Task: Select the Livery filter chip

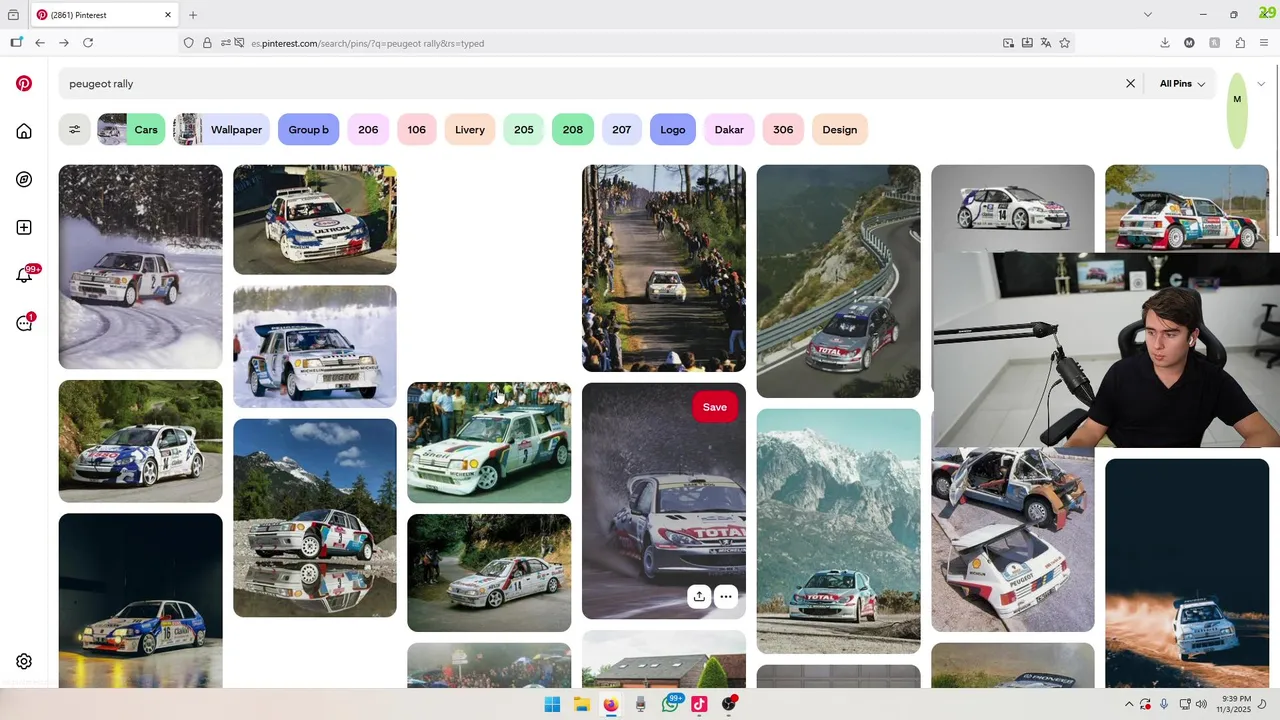Action: click(x=470, y=130)
